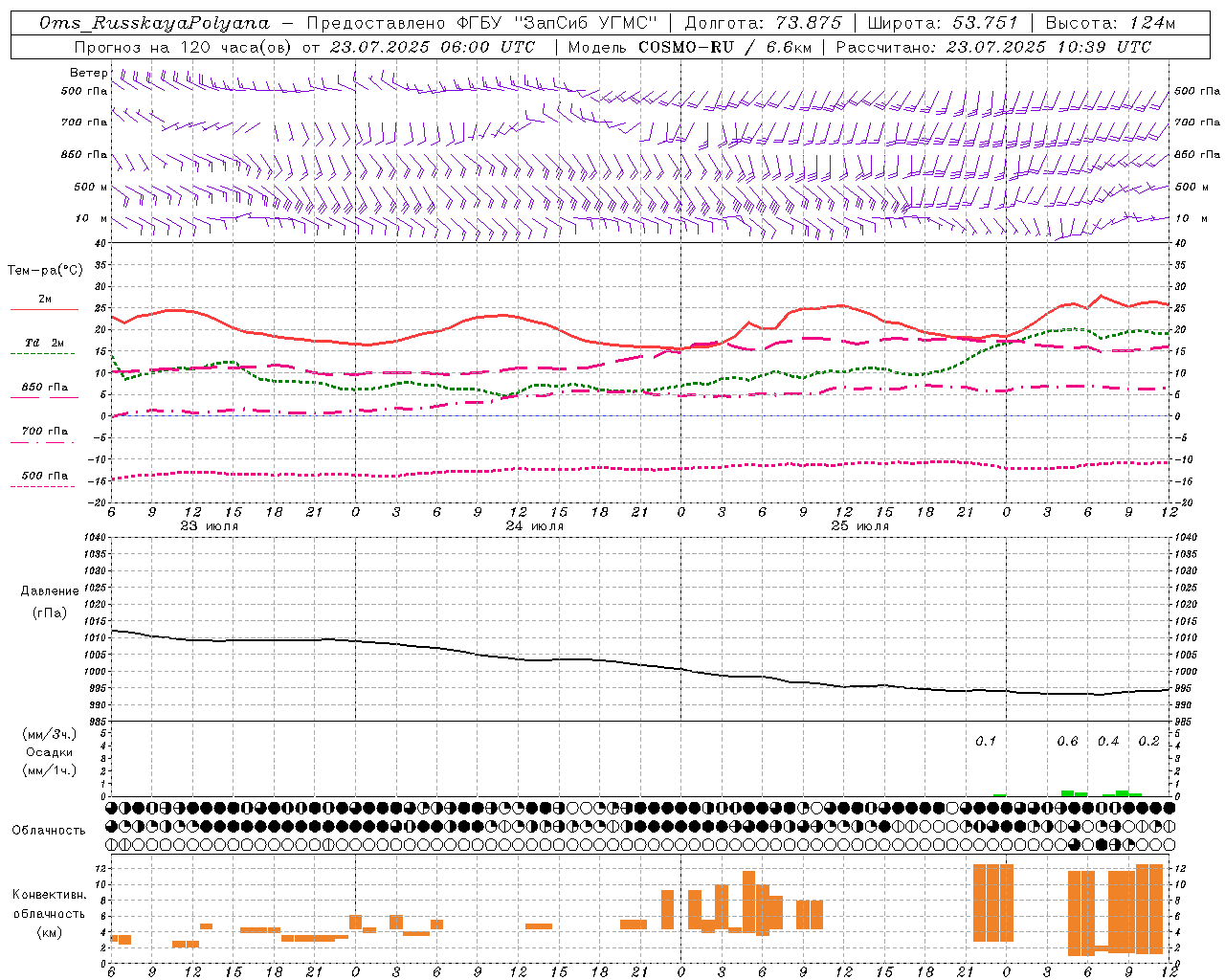This screenshot has width=1225, height=980.
Task: Select the 0.1 precipitation amount
Action: tap(986, 742)
